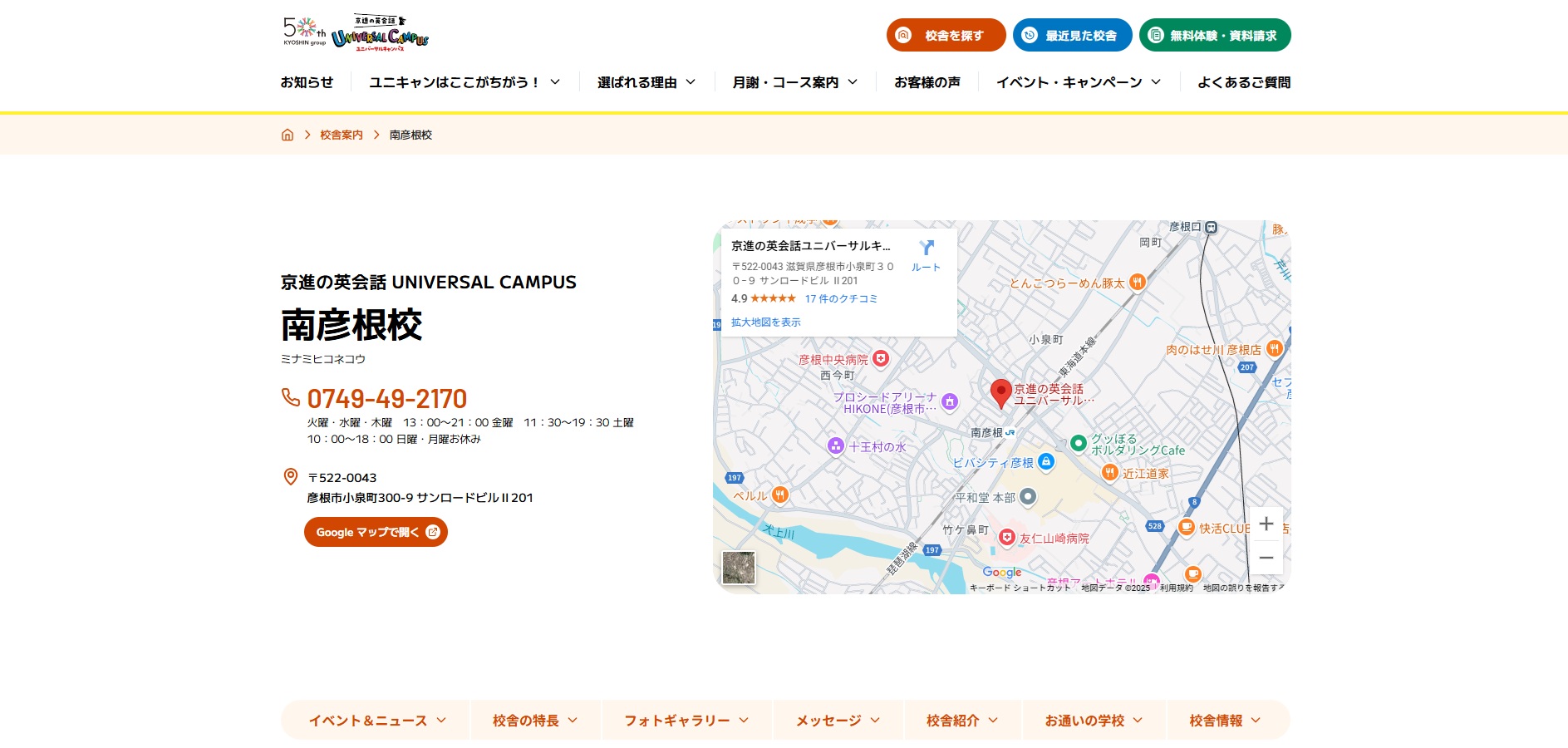Click 彦根中央病院 hospital marker
Screen dimensions: 1568x748
[881, 359]
